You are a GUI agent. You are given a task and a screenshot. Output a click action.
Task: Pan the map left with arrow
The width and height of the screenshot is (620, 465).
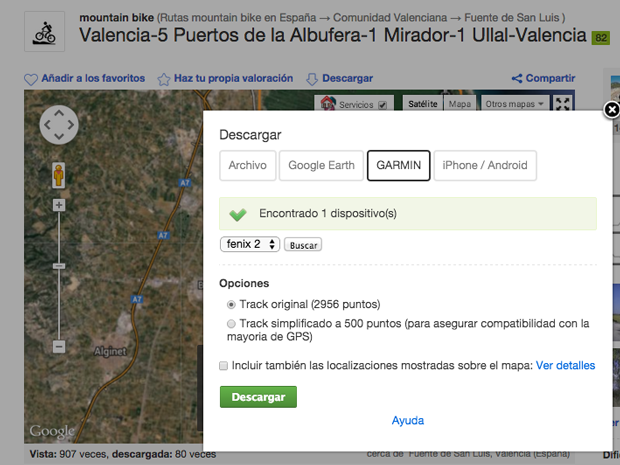click(47, 125)
